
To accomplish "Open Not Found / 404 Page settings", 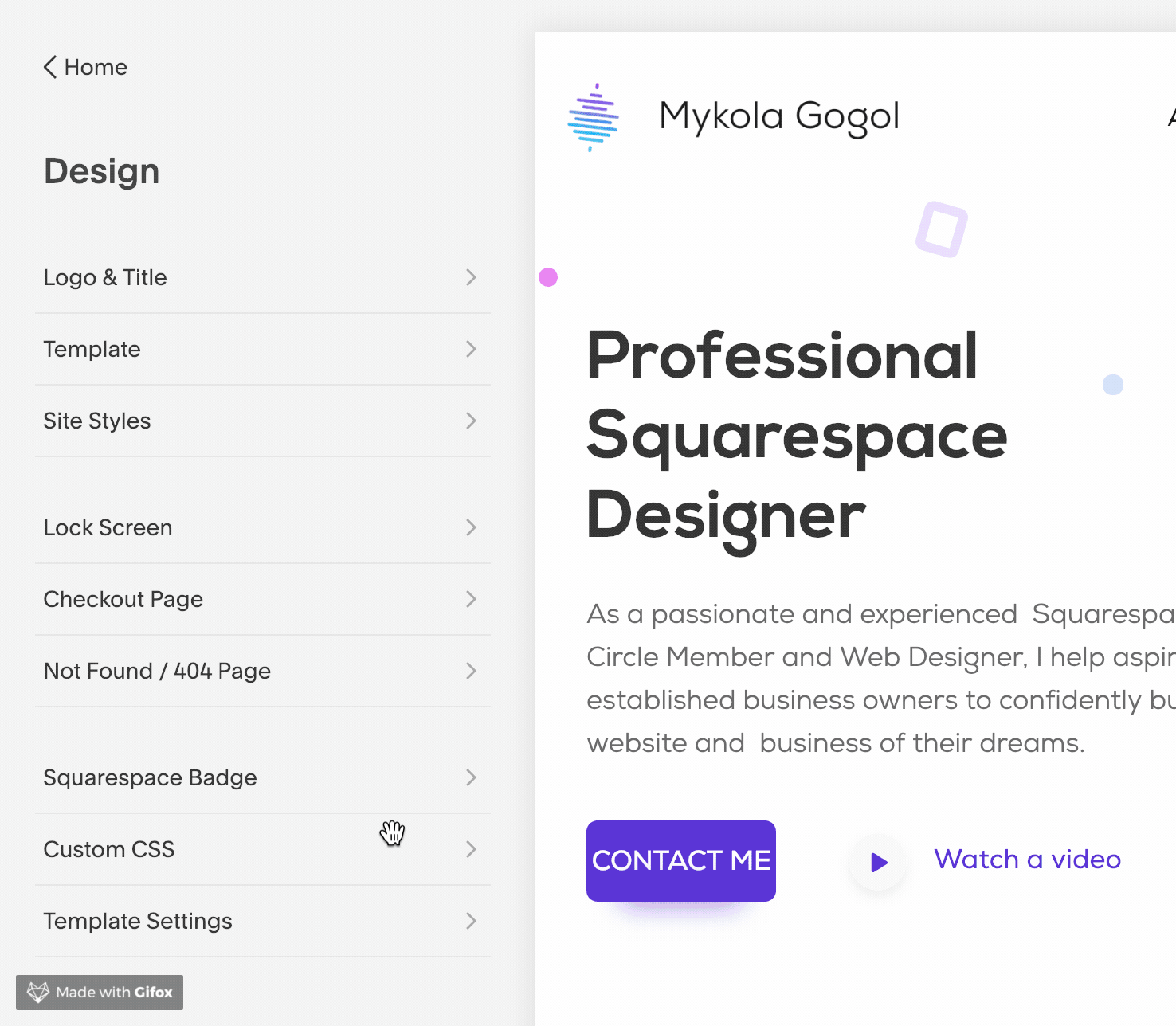I will pos(263,671).
